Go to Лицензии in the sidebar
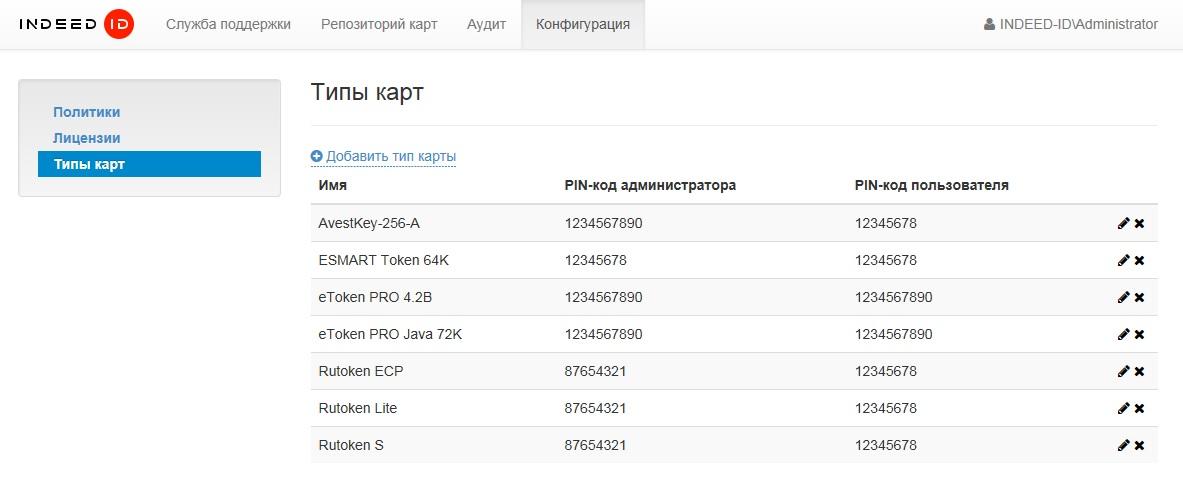Screen dimensions: 1183x487 (x=87, y=138)
